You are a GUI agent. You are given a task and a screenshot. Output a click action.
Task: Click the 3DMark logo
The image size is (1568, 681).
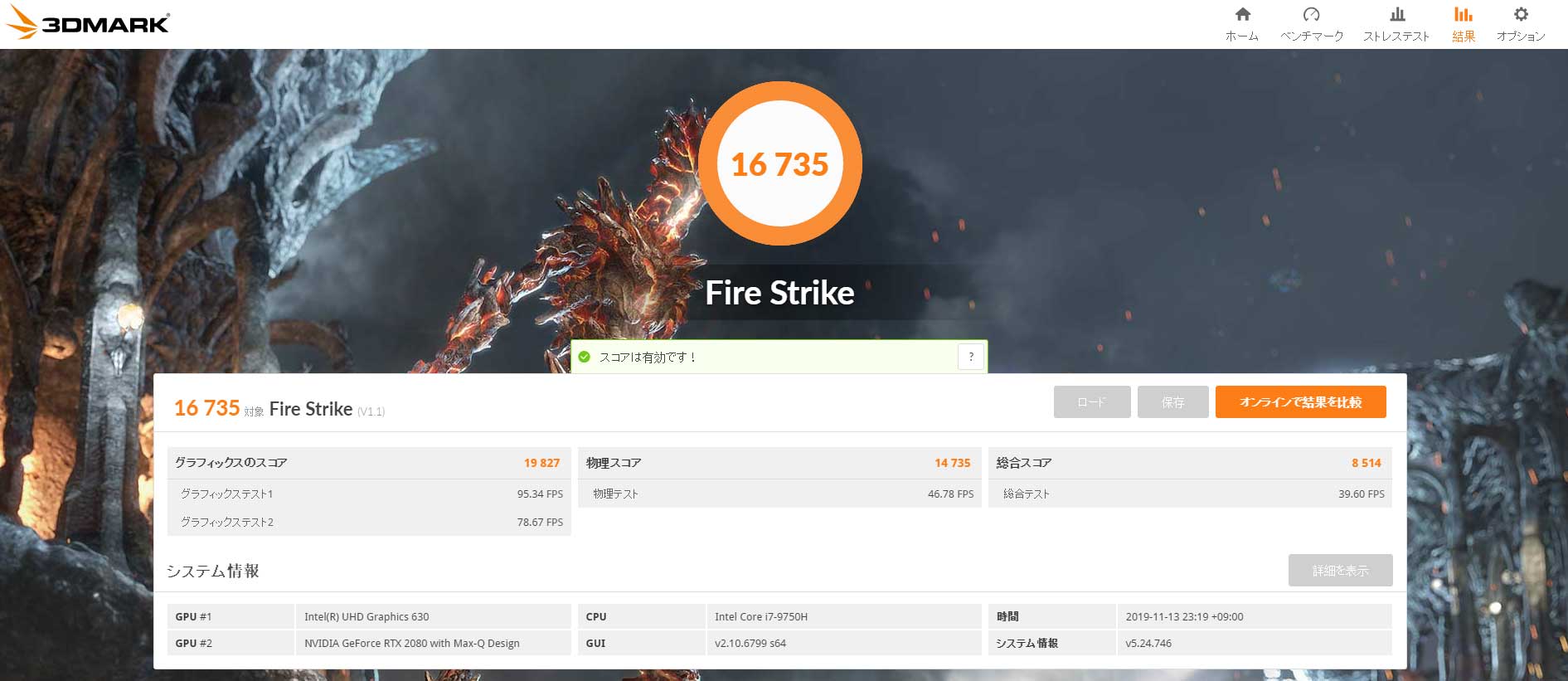(x=88, y=23)
